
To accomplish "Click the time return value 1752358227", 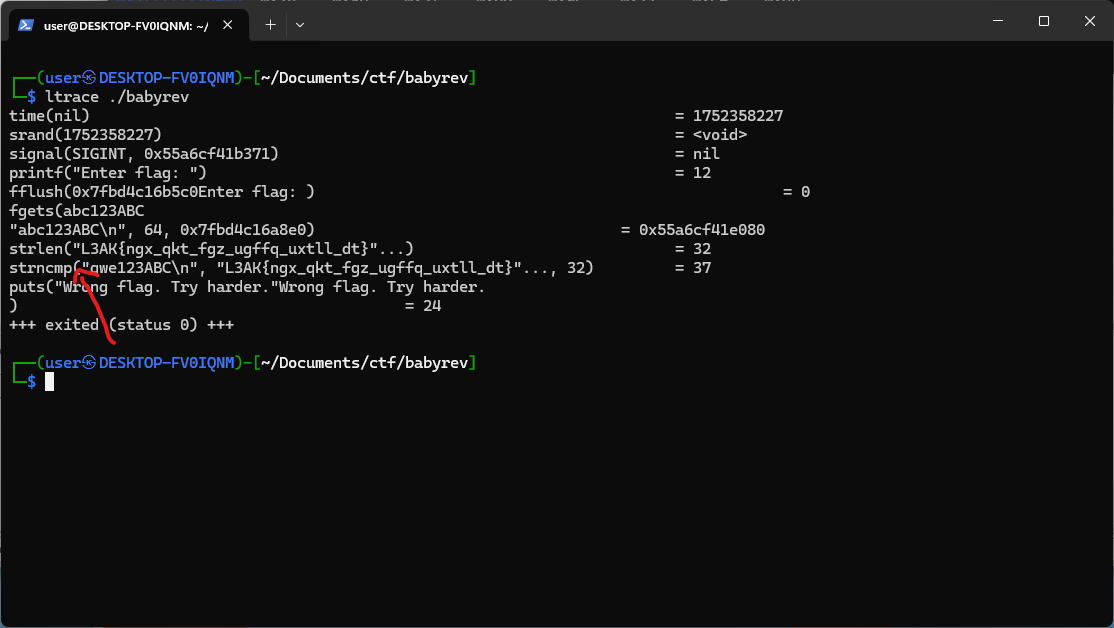I will click(738, 116).
